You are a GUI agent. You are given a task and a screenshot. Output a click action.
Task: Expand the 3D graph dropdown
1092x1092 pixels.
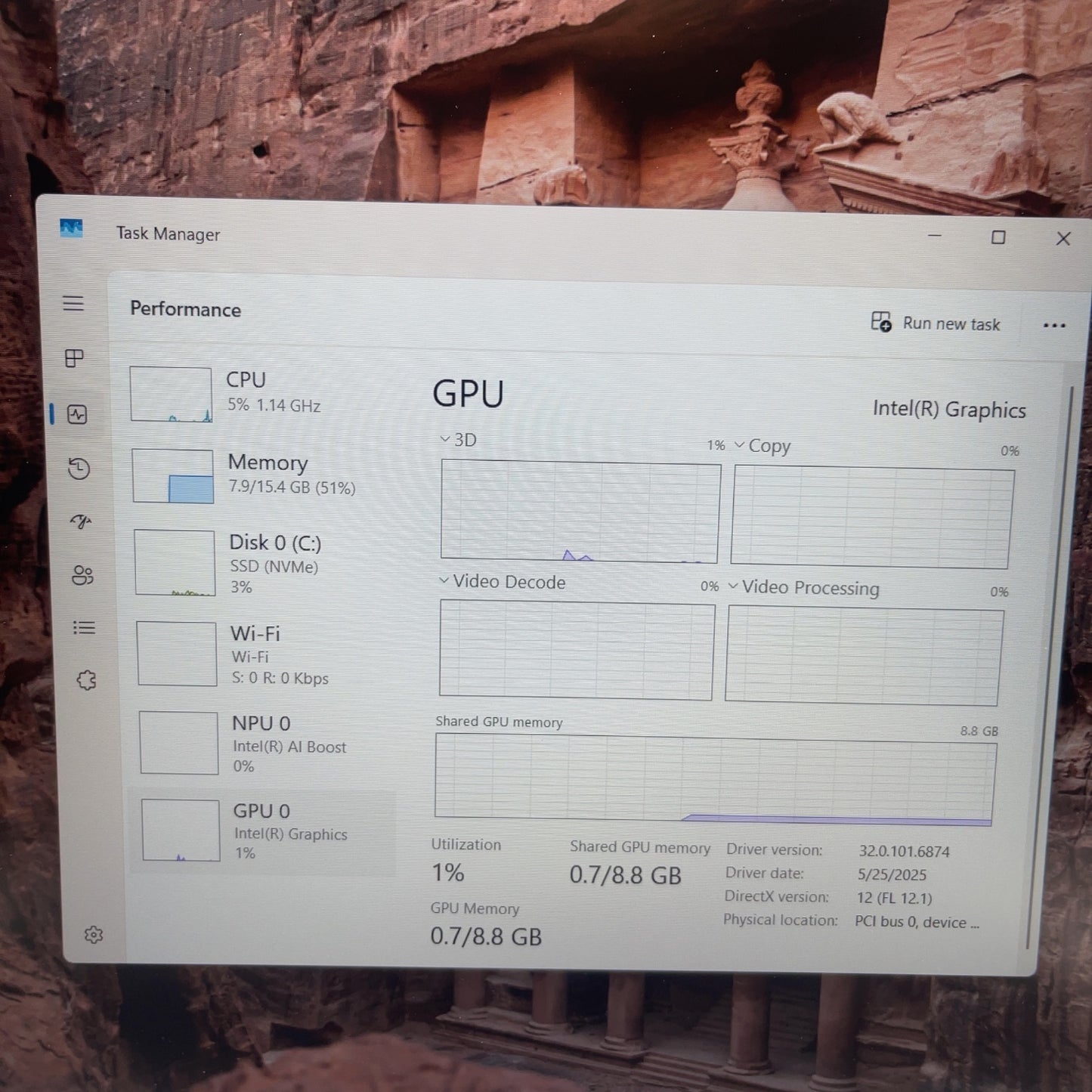tap(444, 440)
